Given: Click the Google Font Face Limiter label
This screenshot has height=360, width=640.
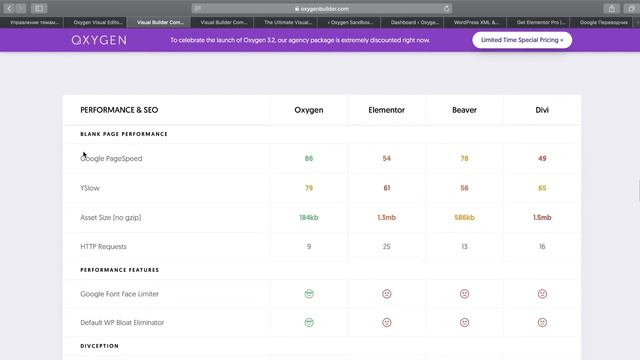Looking at the screenshot, I should pos(119,294).
